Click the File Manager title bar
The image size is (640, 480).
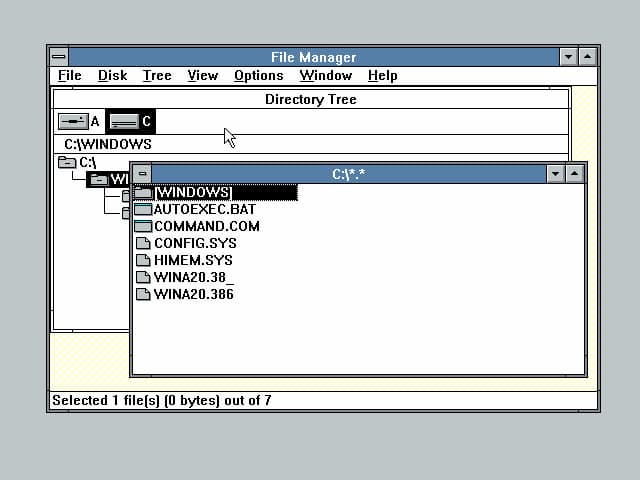[313, 57]
